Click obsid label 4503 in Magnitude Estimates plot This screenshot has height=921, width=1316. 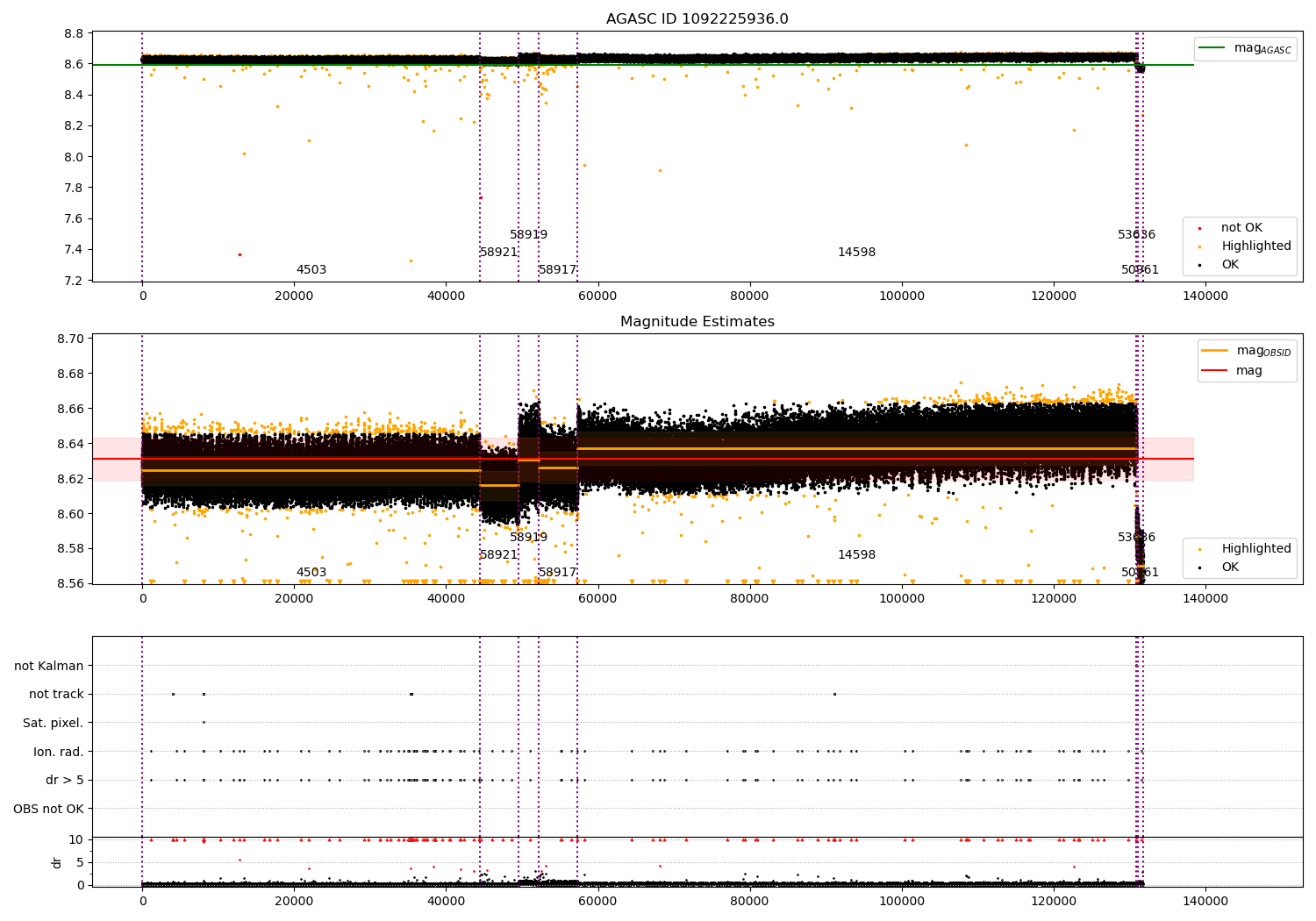pos(311,573)
